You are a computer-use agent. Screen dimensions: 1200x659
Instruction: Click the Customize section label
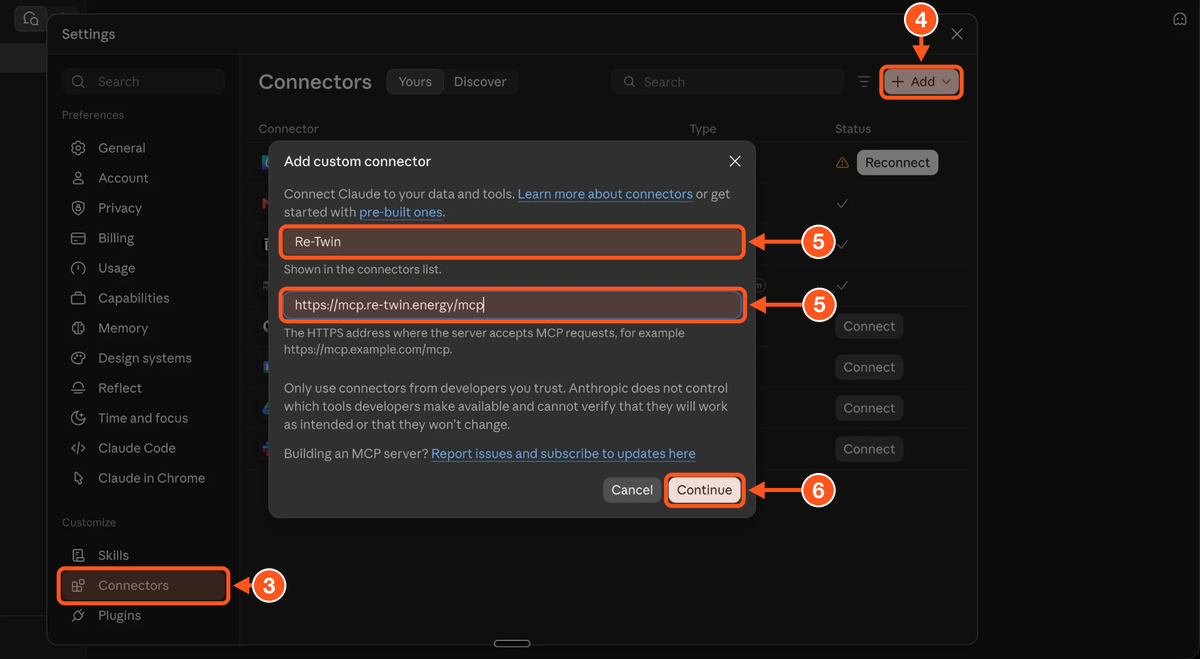[89, 523]
